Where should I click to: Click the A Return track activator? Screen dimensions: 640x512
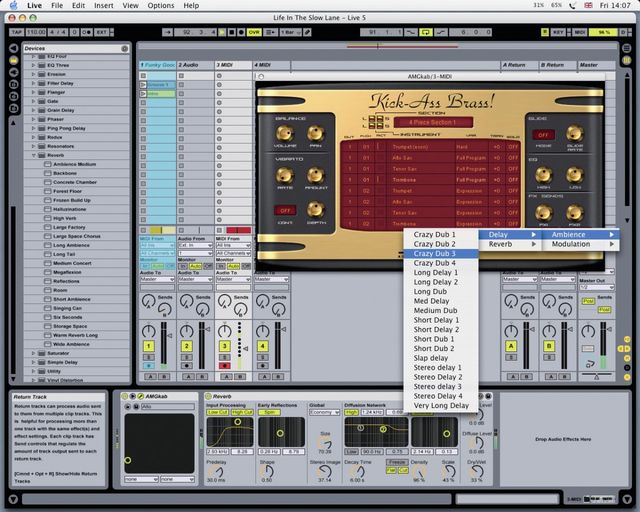point(511,346)
